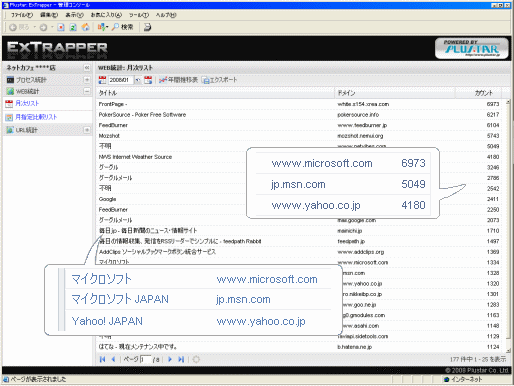This screenshot has height=386, width=514.
Task: Click the Plustar powered-by logo
Action: (x=472, y=49)
